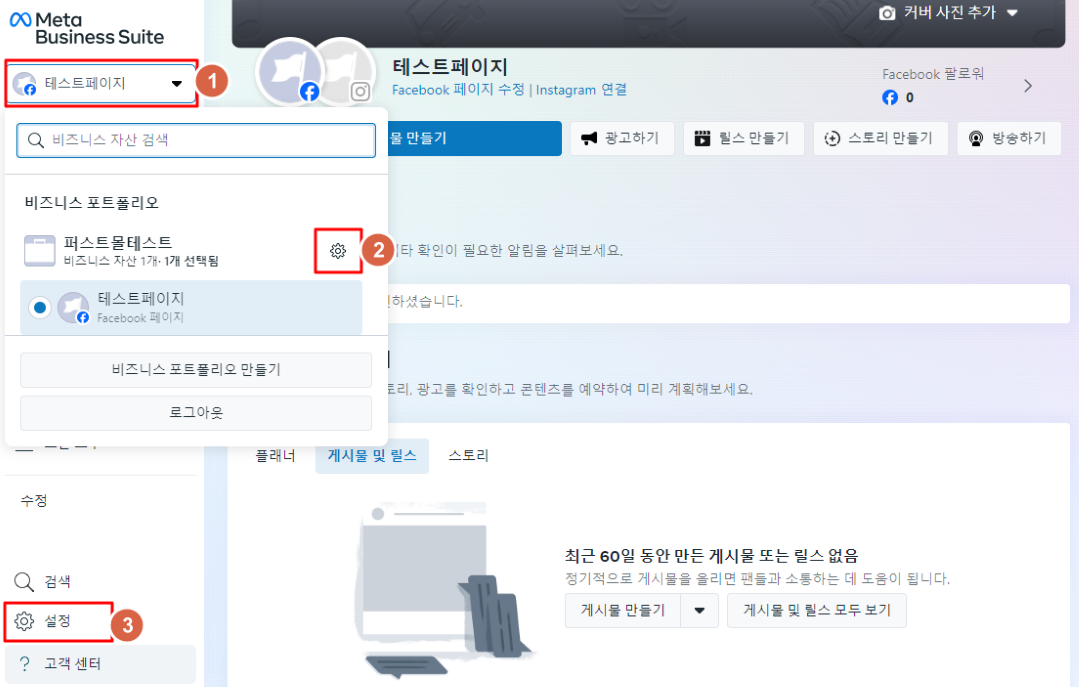Click 최근 60일 동안 만든 게시물 또는 릴스 없음 text
The width and height of the screenshot is (1079, 687).
click(712, 556)
